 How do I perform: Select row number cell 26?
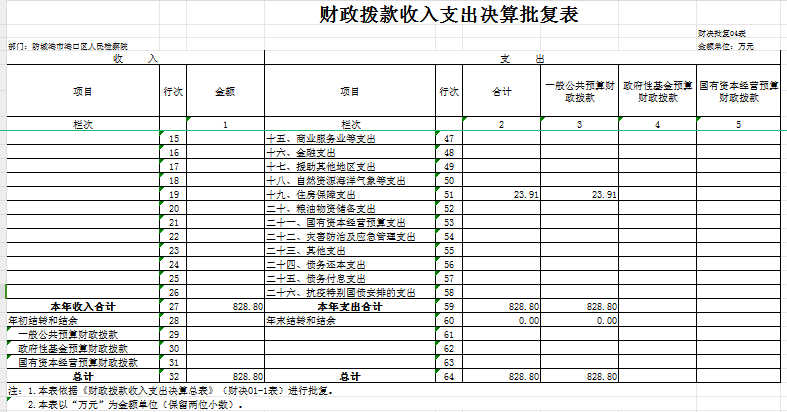click(x=173, y=293)
